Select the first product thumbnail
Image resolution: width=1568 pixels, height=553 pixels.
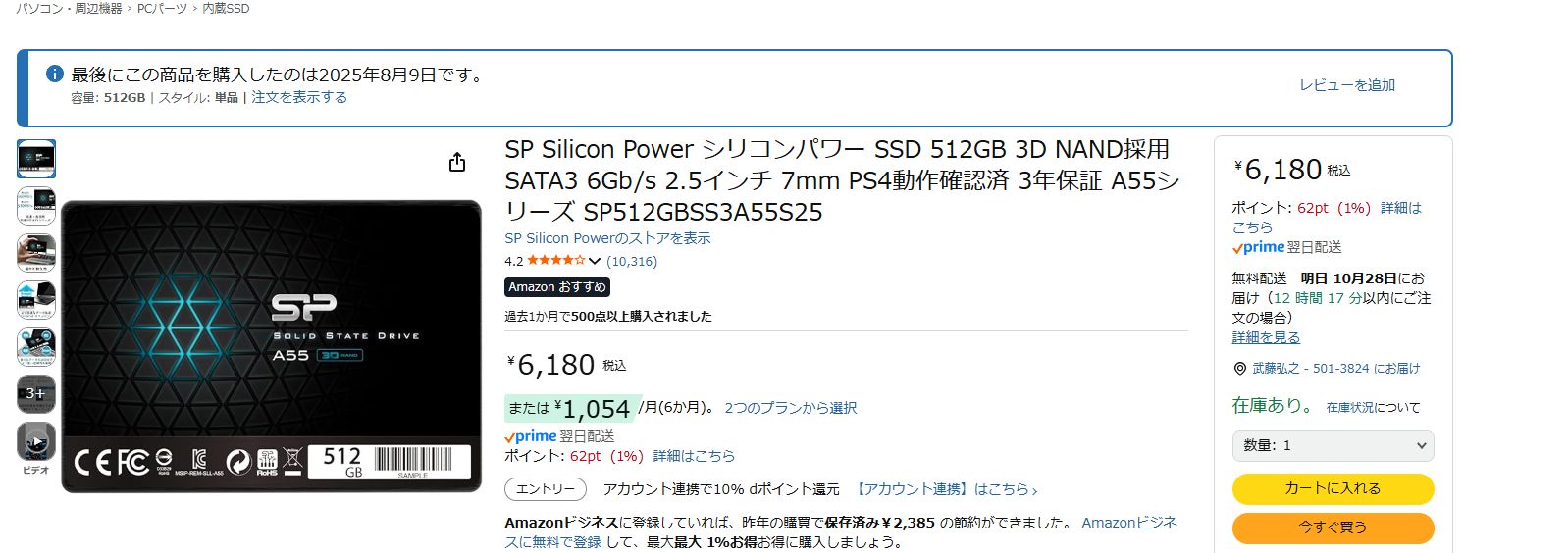point(36,159)
